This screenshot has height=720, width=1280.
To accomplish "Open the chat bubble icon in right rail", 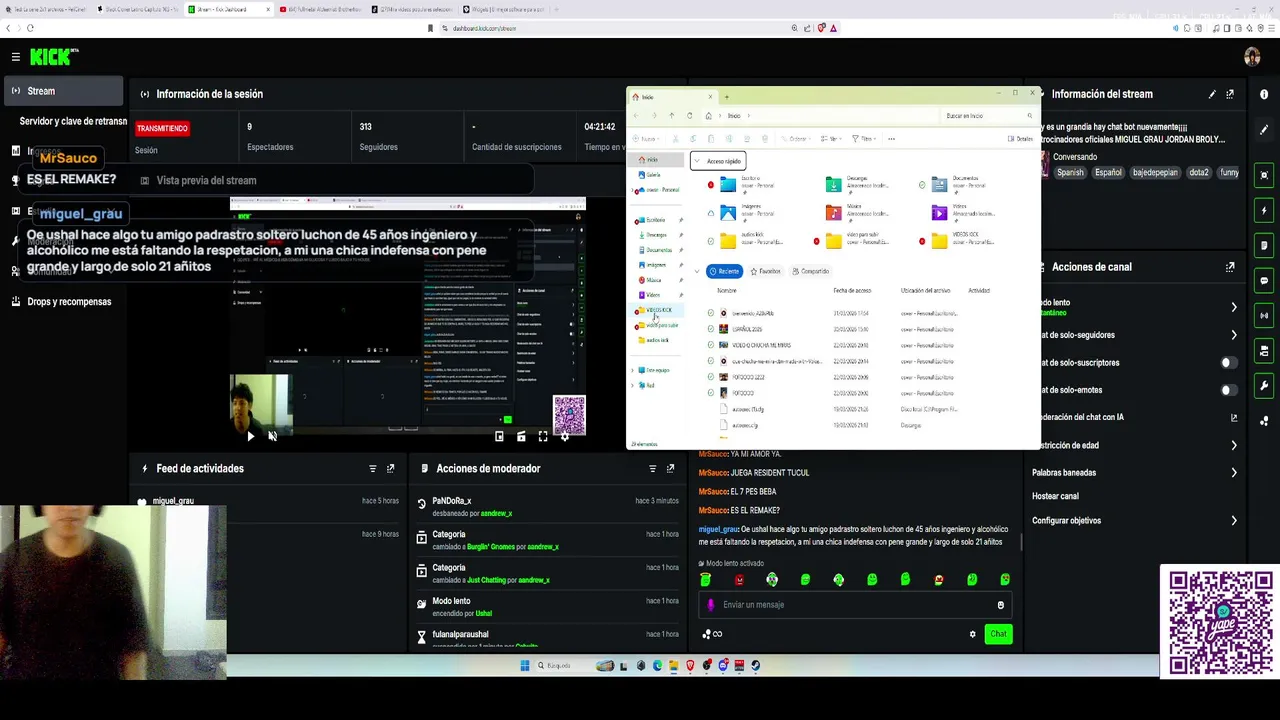I will tap(1265, 281).
